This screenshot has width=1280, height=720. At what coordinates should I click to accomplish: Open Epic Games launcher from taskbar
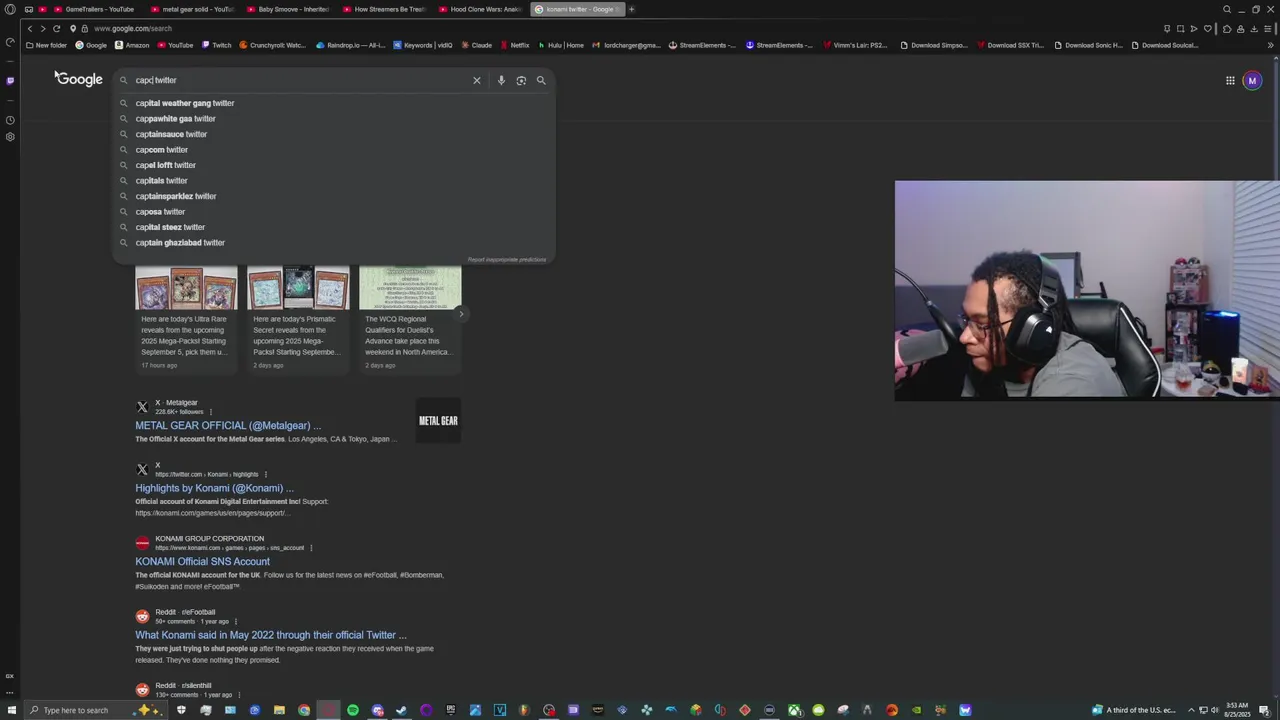coord(451,710)
